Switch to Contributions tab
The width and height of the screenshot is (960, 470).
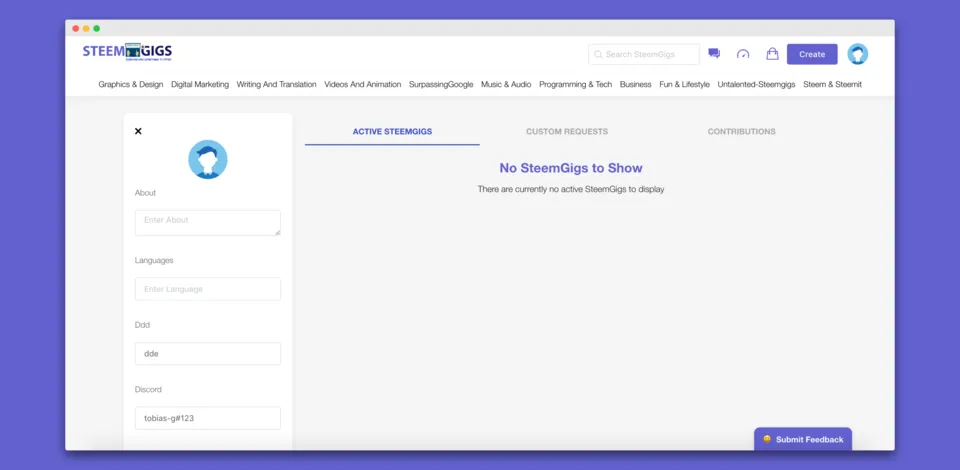(741, 132)
